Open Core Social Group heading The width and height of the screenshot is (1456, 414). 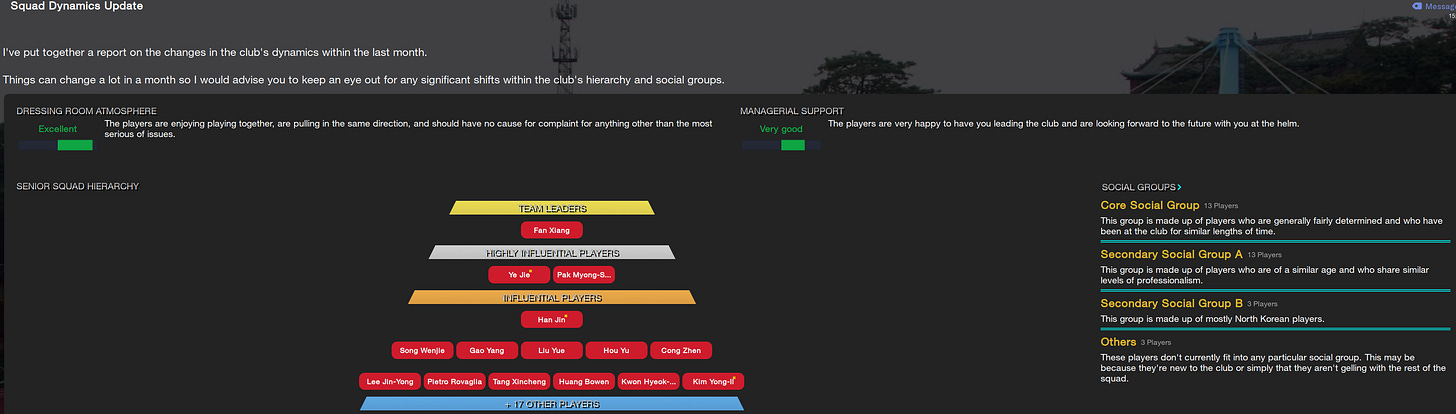coord(1149,205)
